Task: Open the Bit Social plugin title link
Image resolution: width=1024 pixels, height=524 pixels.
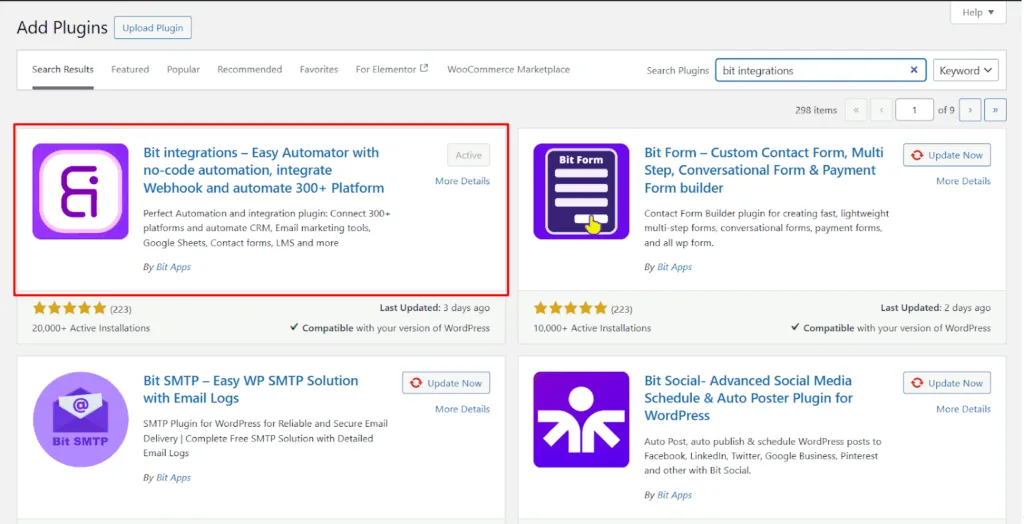Action: pos(748,398)
